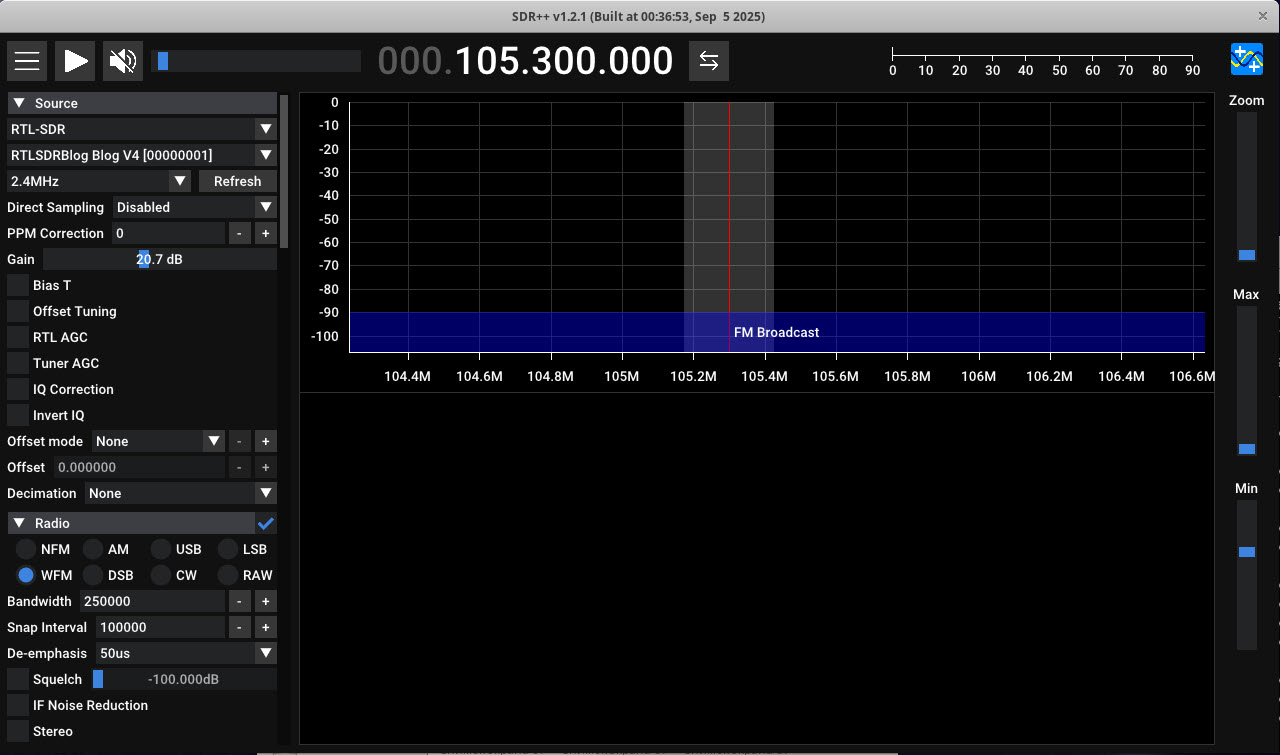Open the side menu
The image size is (1280, 755).
coord(26,60)
